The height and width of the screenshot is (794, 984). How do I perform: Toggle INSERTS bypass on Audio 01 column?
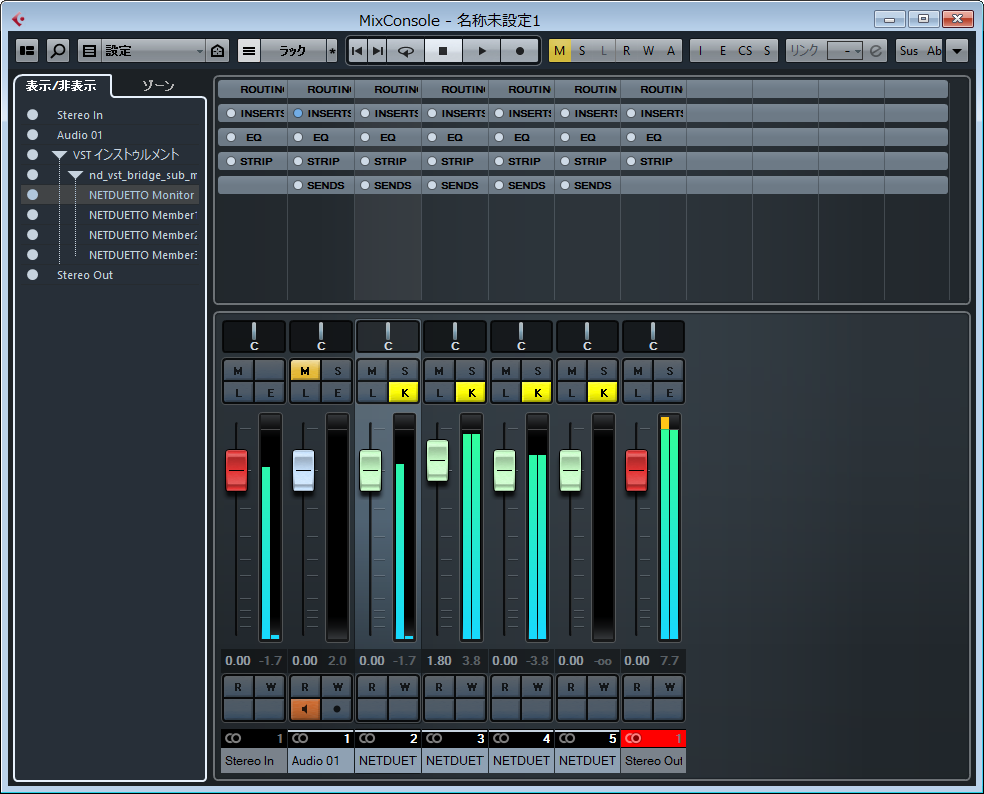tap(298, 114)
